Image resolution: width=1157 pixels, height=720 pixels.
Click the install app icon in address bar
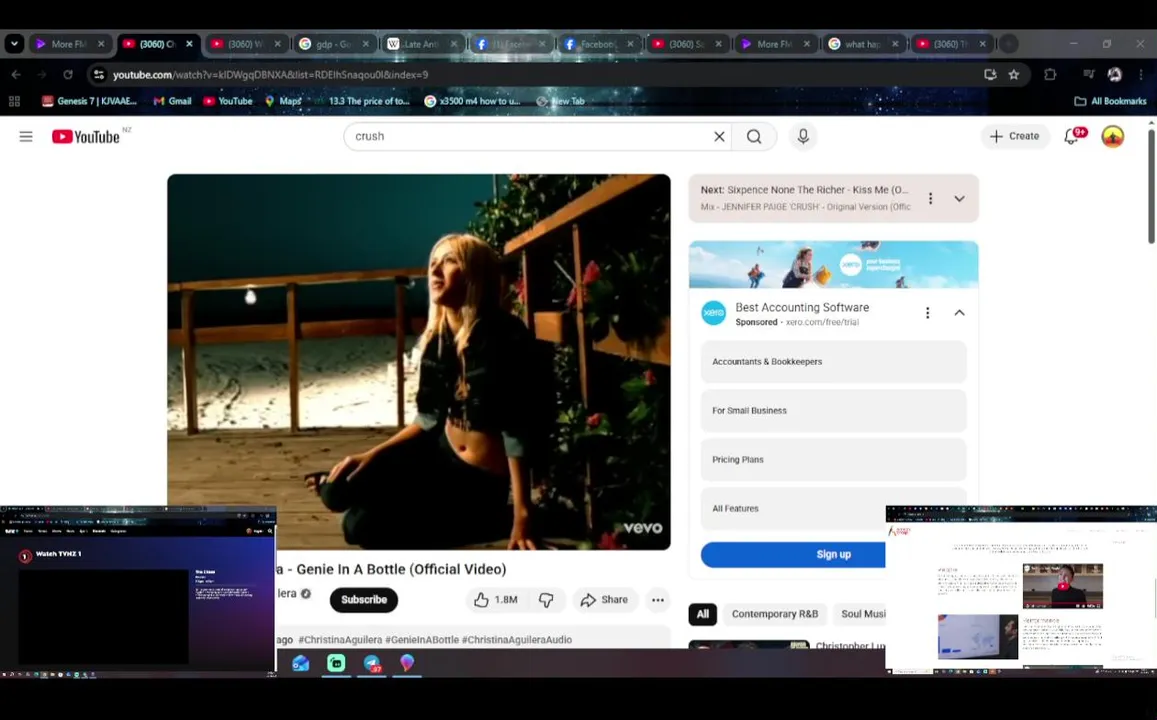coord(990,75)
